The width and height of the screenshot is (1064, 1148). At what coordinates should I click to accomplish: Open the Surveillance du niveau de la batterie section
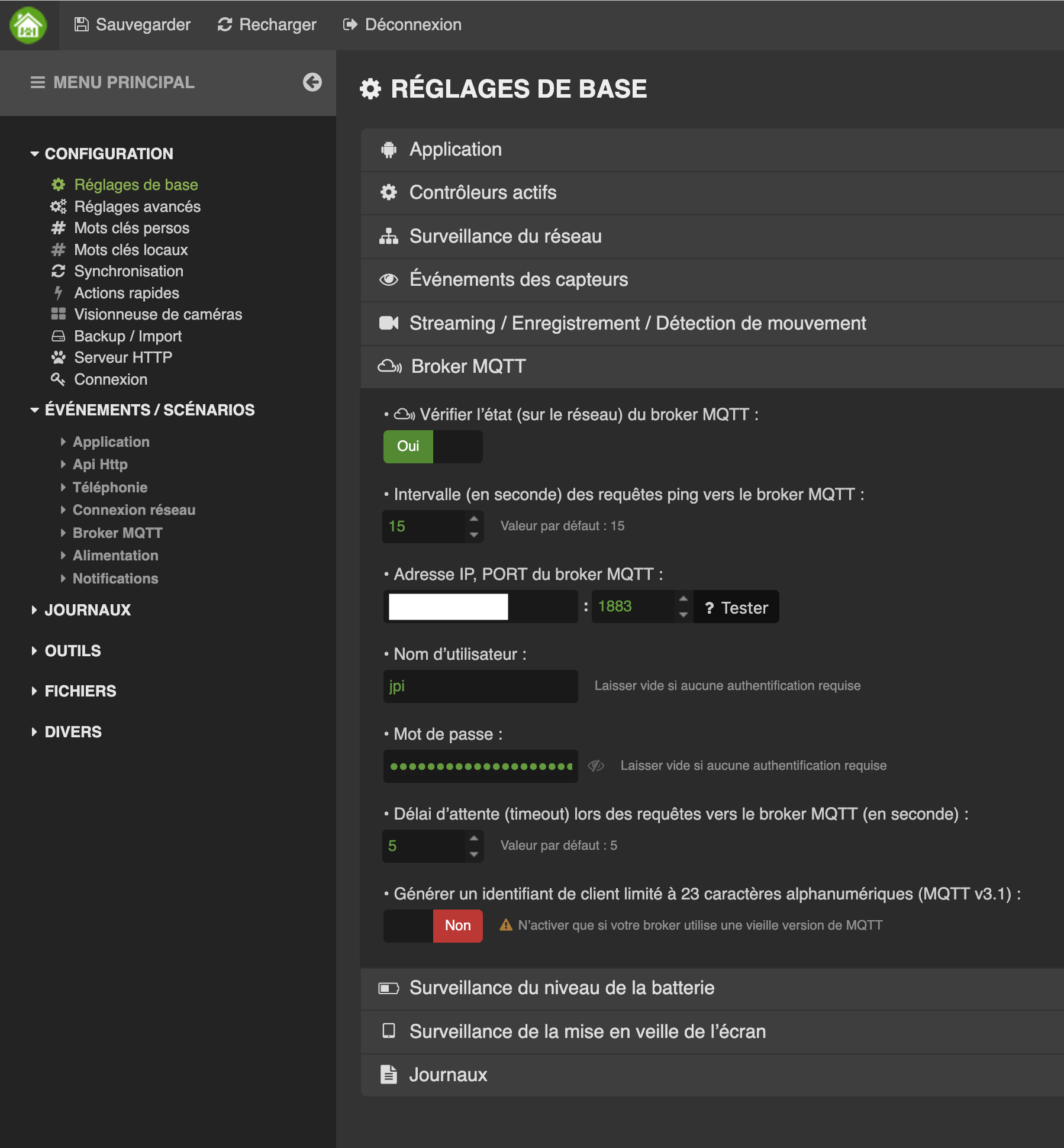click(x=562, y=988)
